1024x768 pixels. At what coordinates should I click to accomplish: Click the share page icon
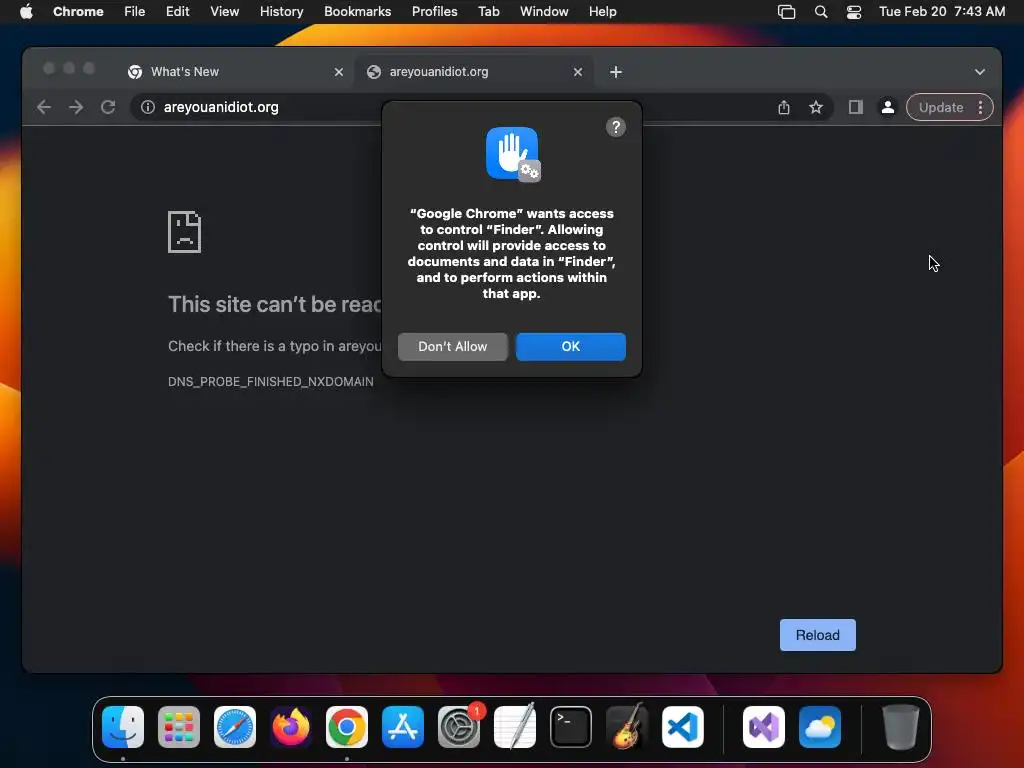click(784, 108)
